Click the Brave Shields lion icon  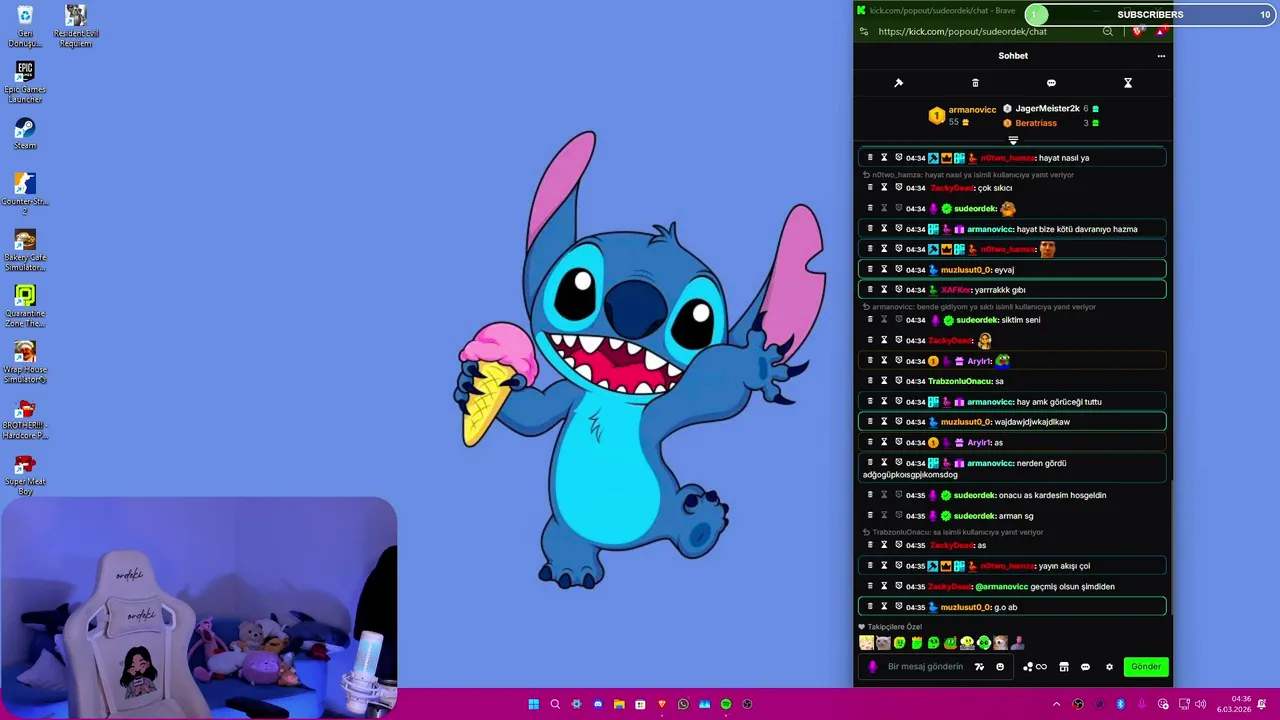pos(1137,31)
